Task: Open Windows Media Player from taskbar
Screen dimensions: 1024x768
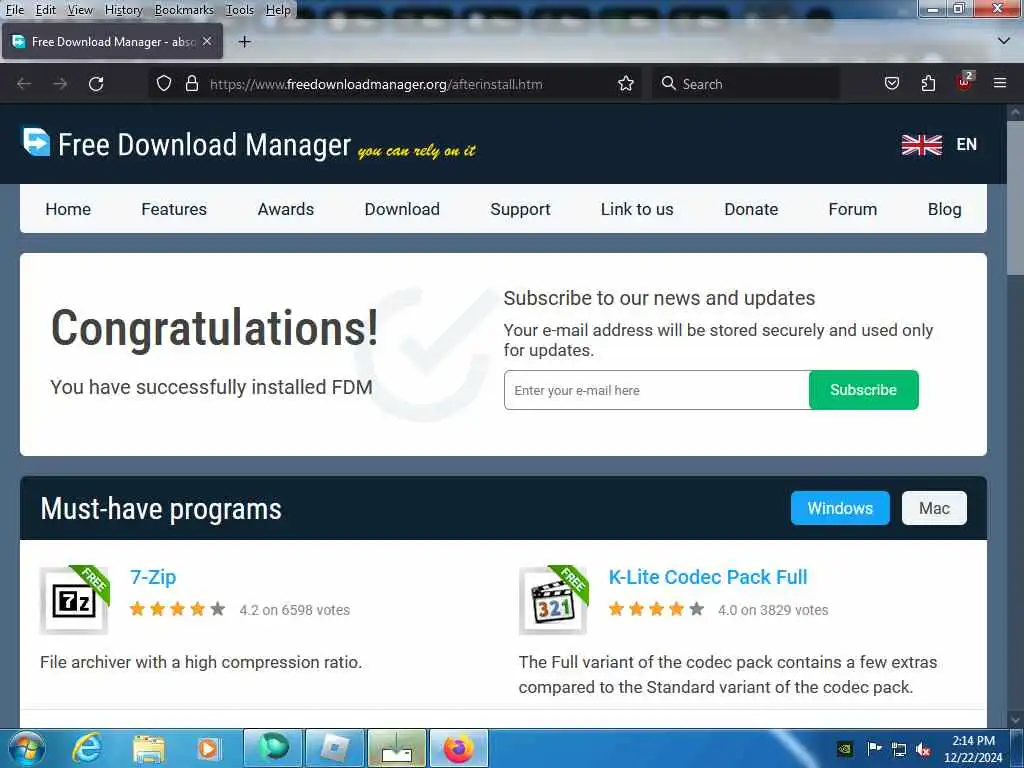Action: click(x=208, y=748)
